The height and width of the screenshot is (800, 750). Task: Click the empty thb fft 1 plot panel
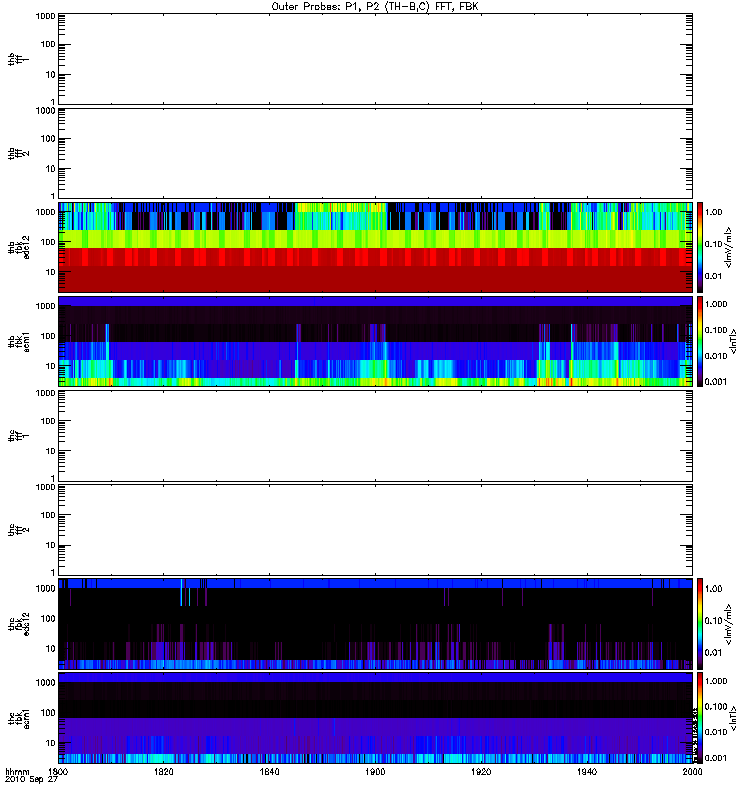tap(375, 59)
